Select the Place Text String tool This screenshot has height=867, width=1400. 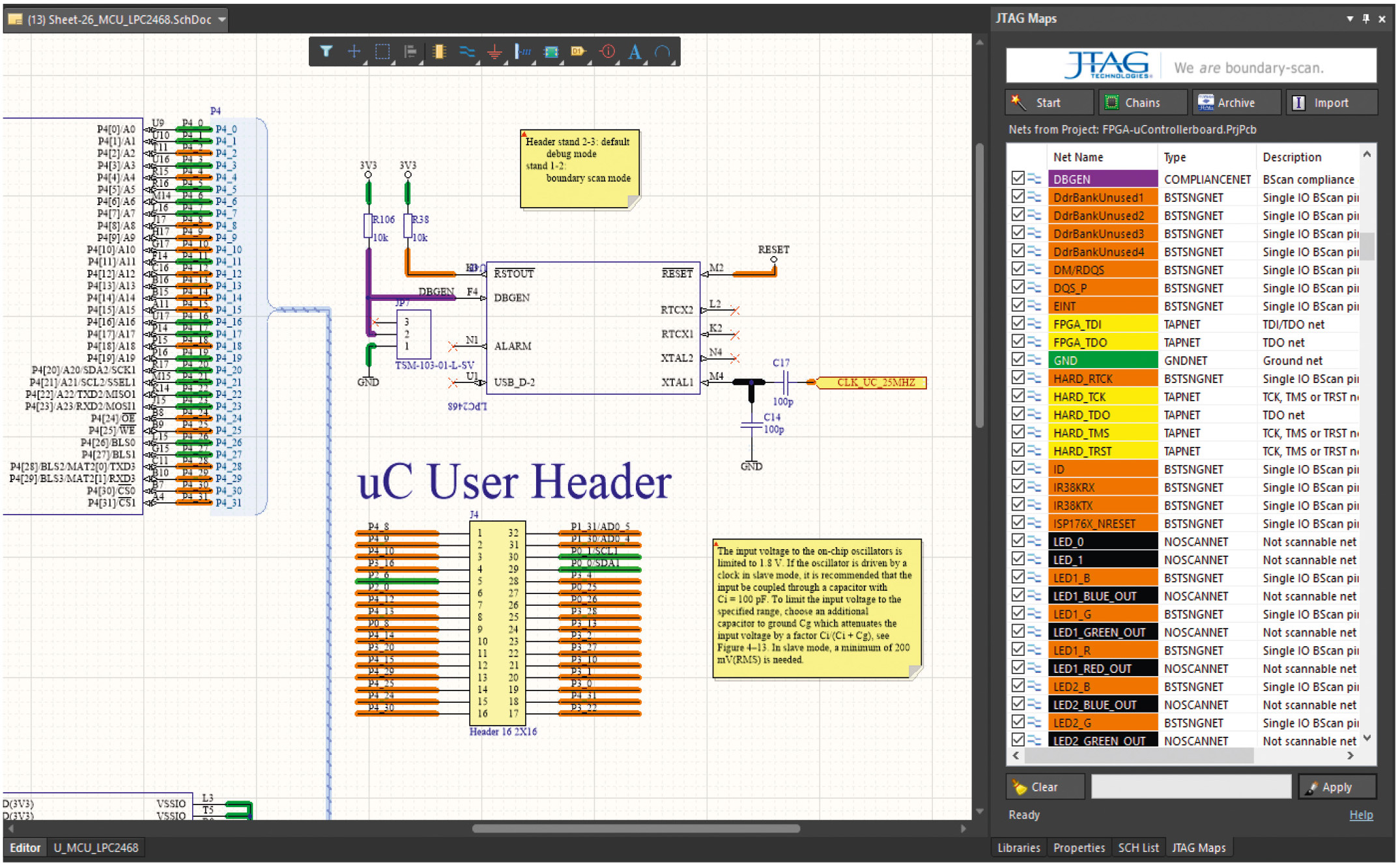[x=635, y=51]
